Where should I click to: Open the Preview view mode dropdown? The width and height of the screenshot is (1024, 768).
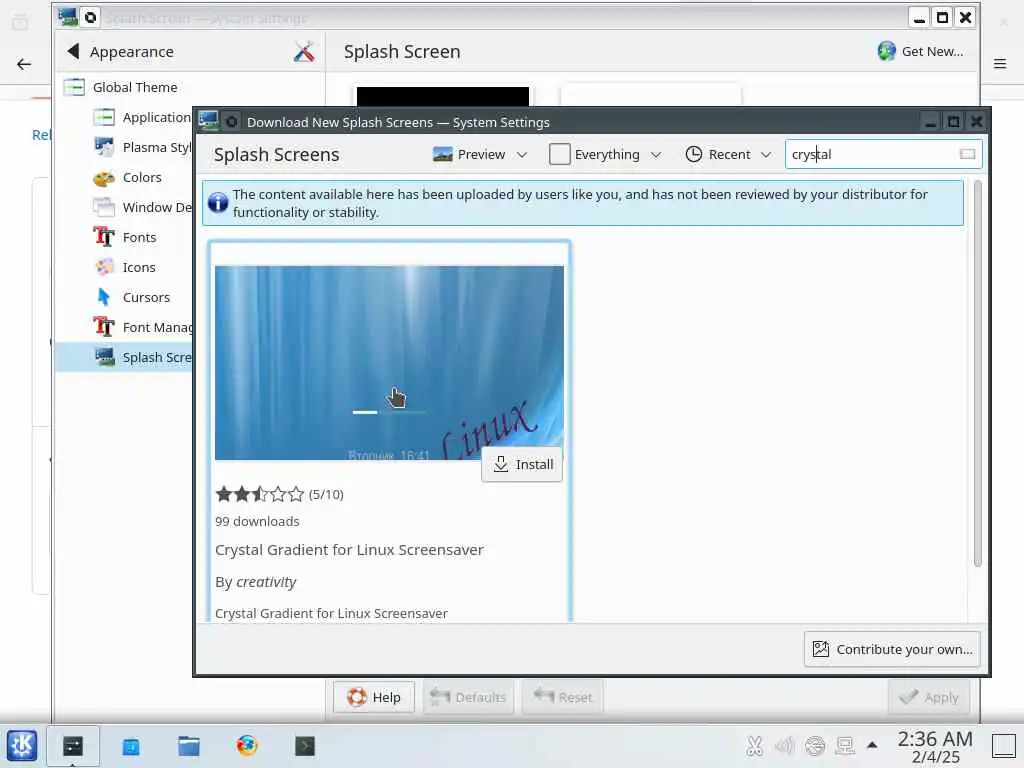pyautogui.click(x=479, y=155)
